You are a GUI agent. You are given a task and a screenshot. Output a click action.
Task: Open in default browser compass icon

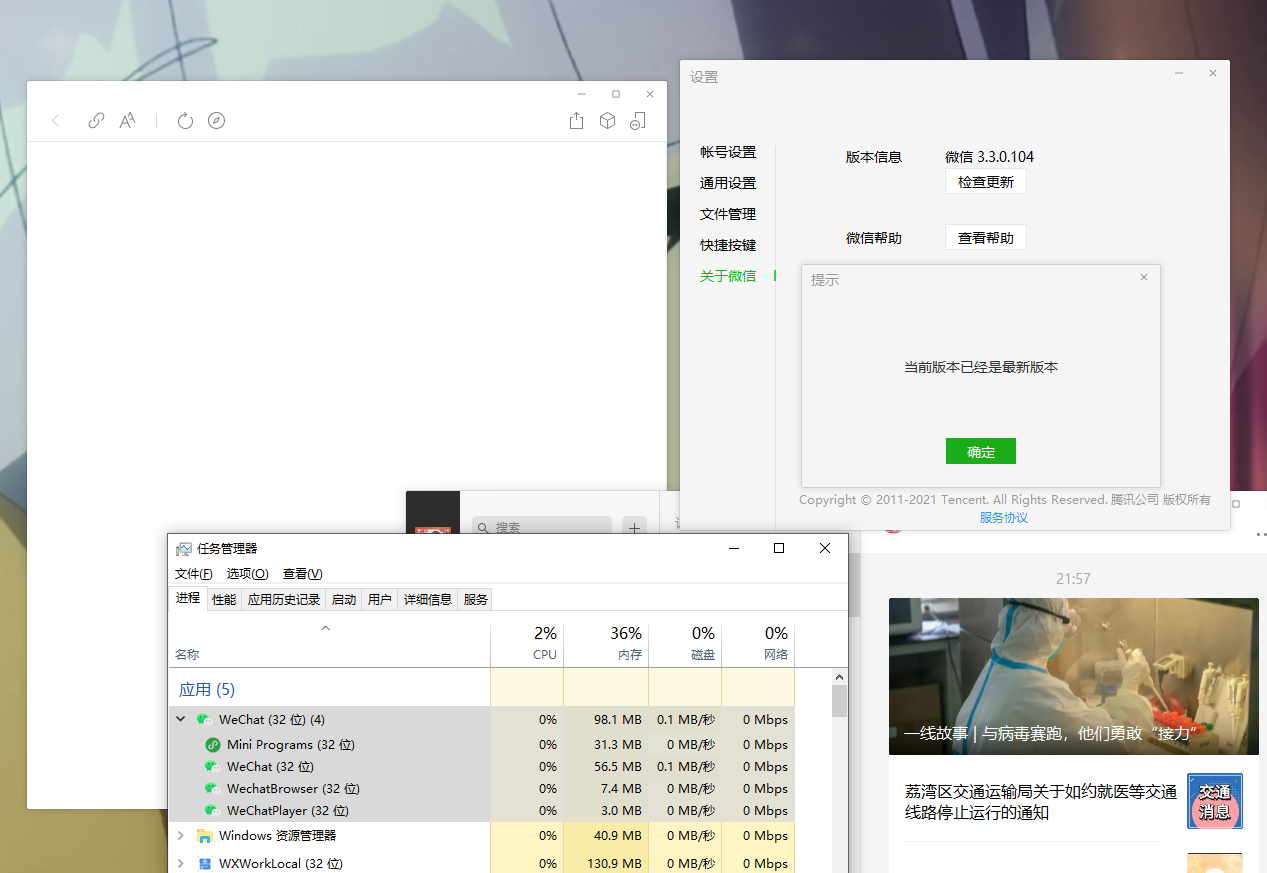(216, 121)
